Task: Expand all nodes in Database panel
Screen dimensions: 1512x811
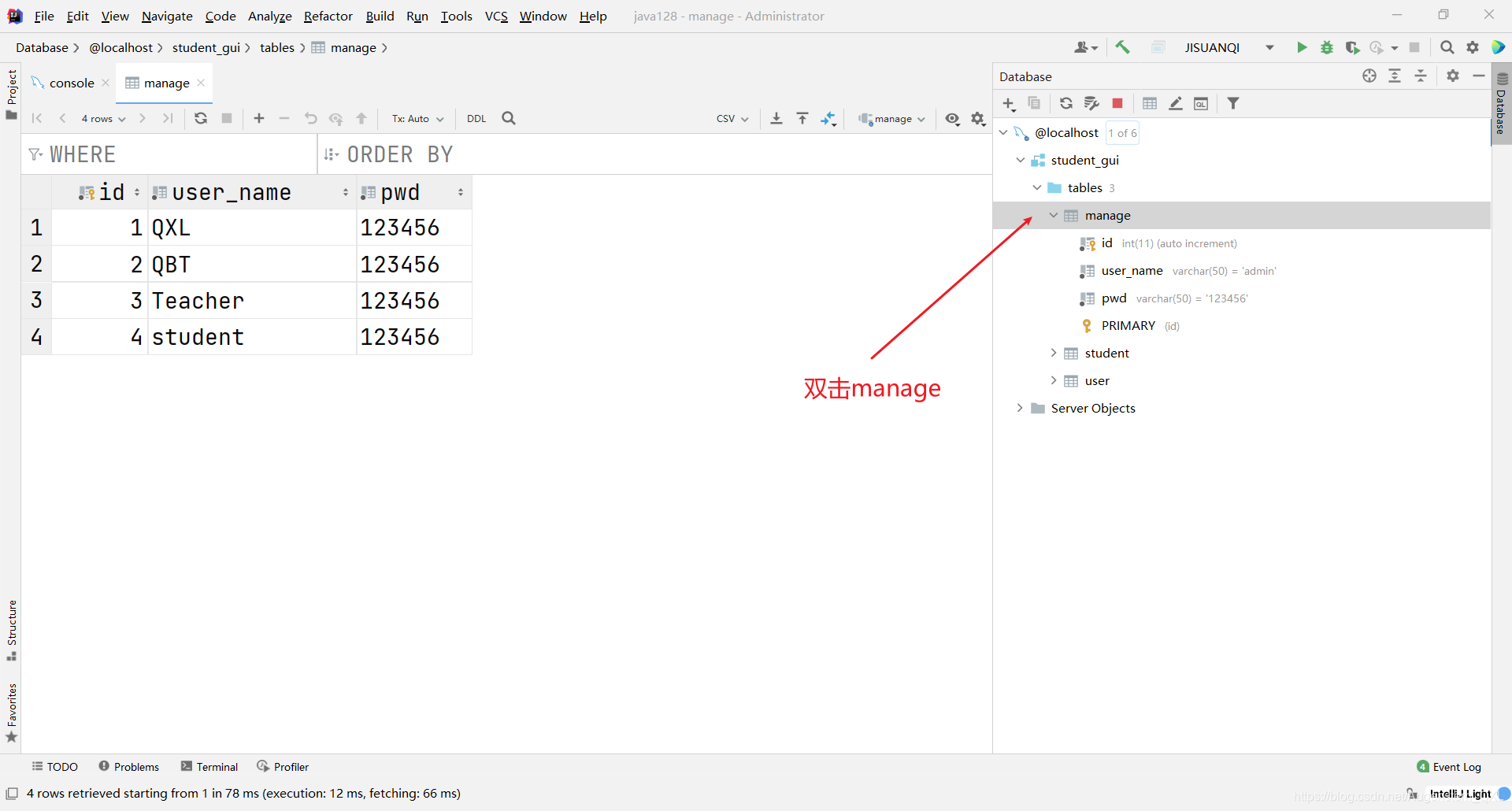Action: (1395, 76)
